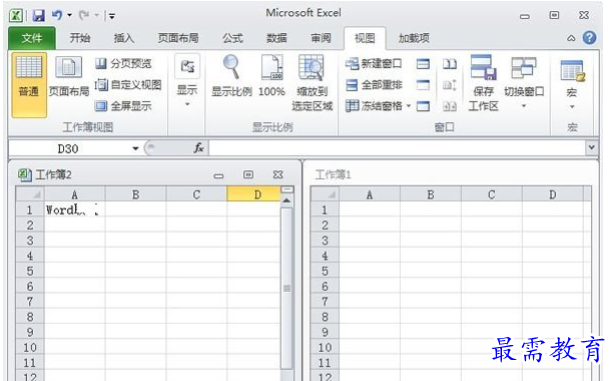613x381 pixels.
Task: Switch to the 数据 (Data) tab
Action: point(277,38)
